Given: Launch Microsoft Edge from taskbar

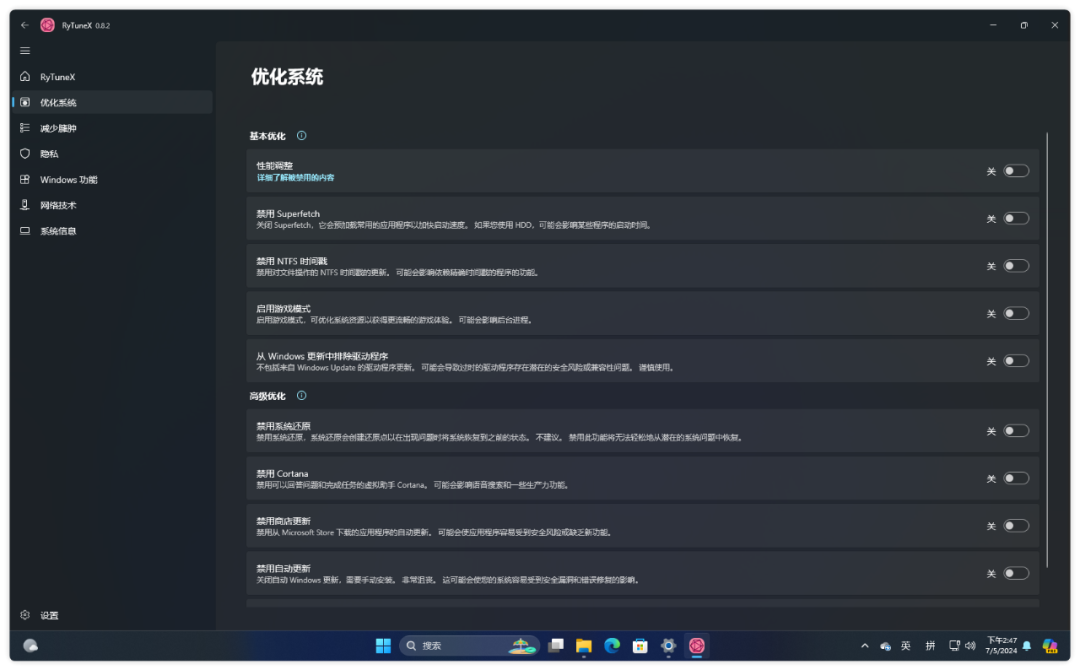Looking at the screenshot, I should [612, 645].
